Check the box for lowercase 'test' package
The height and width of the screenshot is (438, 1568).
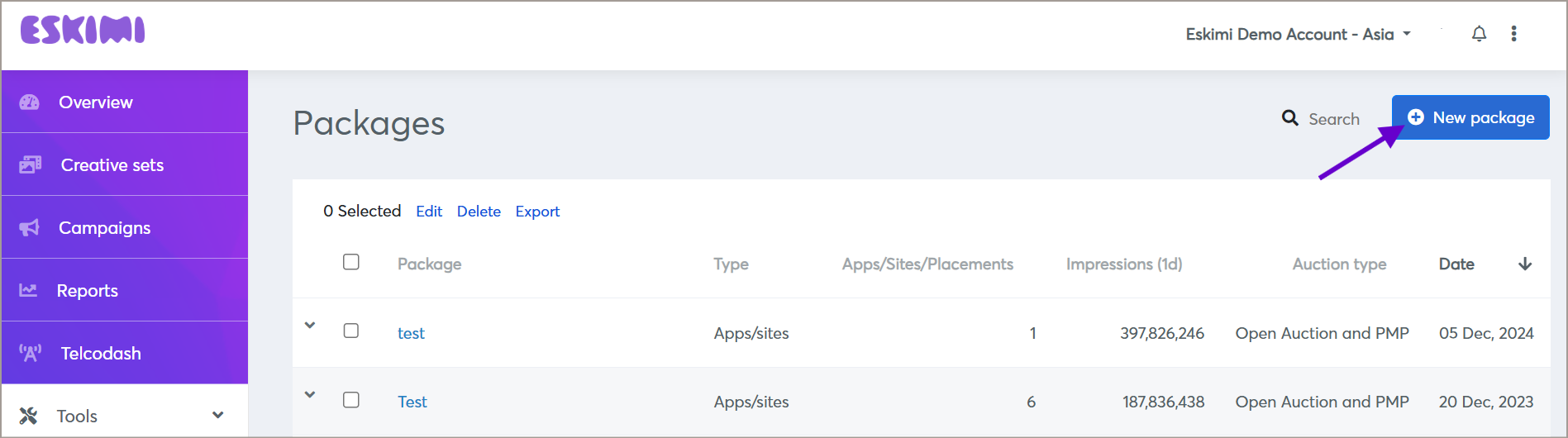(351, 331)
